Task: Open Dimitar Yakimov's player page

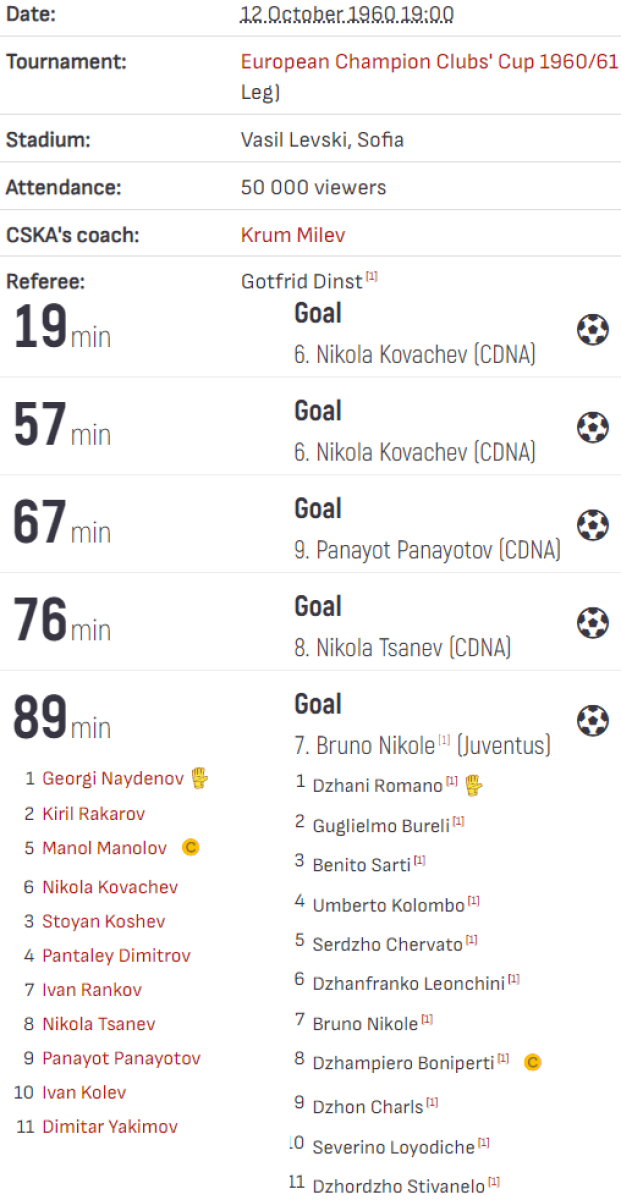Action: (x=110, y=1127)
